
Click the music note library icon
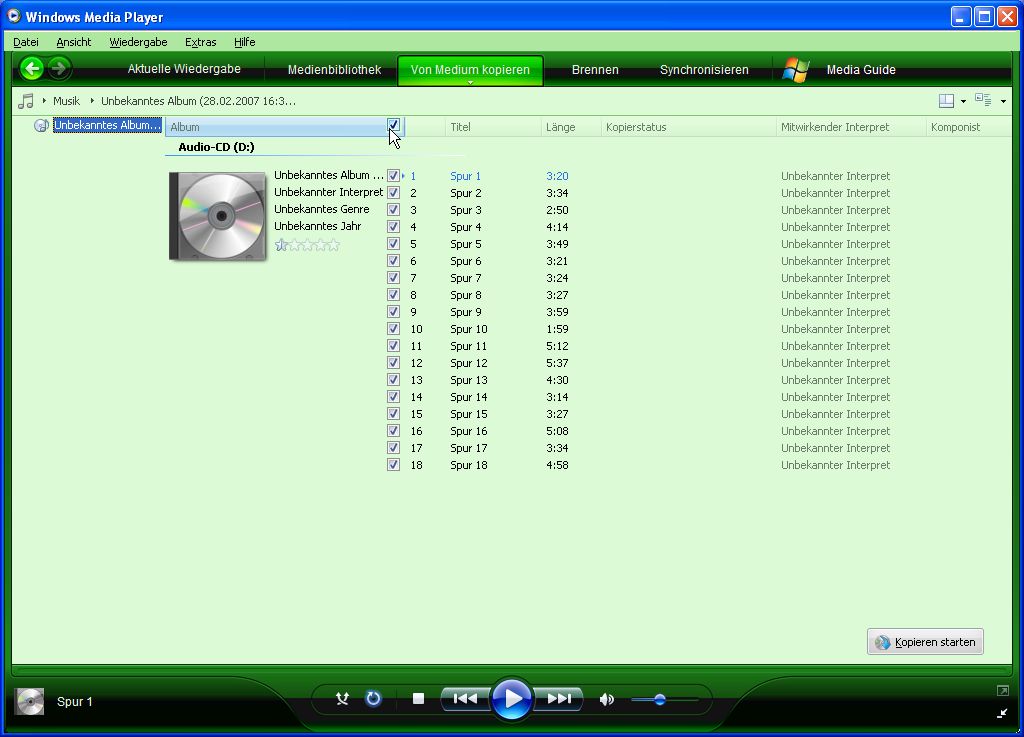pyautogui.click(x=25, y=101)
